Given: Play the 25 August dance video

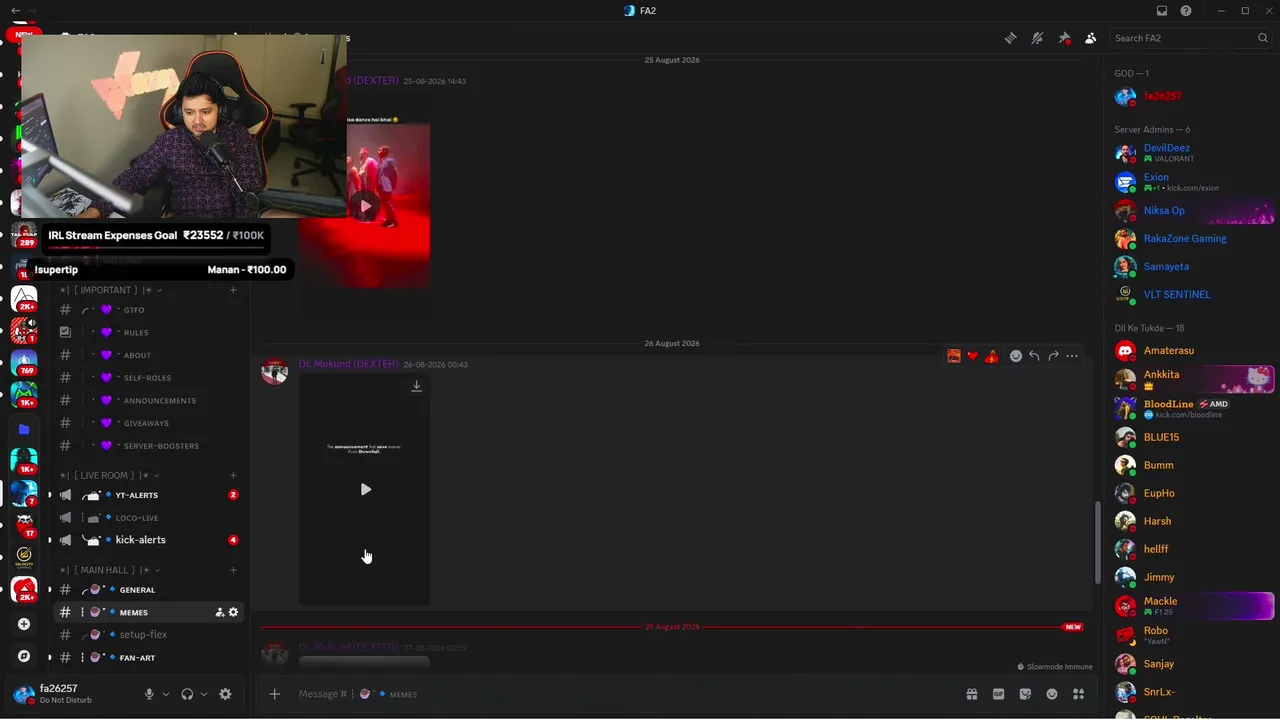Looking at the screenshot, I should point(365,206).
